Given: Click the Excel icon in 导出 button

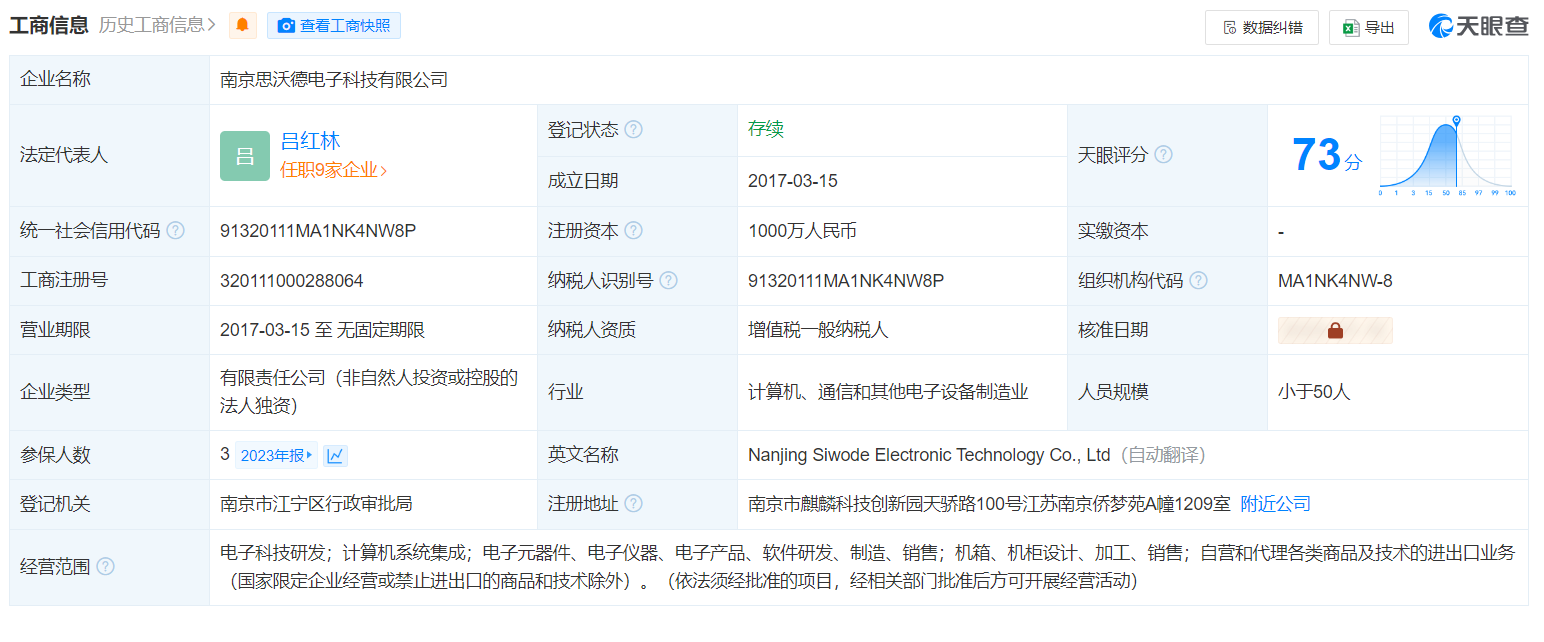Looking at the screenshot, I should 1351,28.
